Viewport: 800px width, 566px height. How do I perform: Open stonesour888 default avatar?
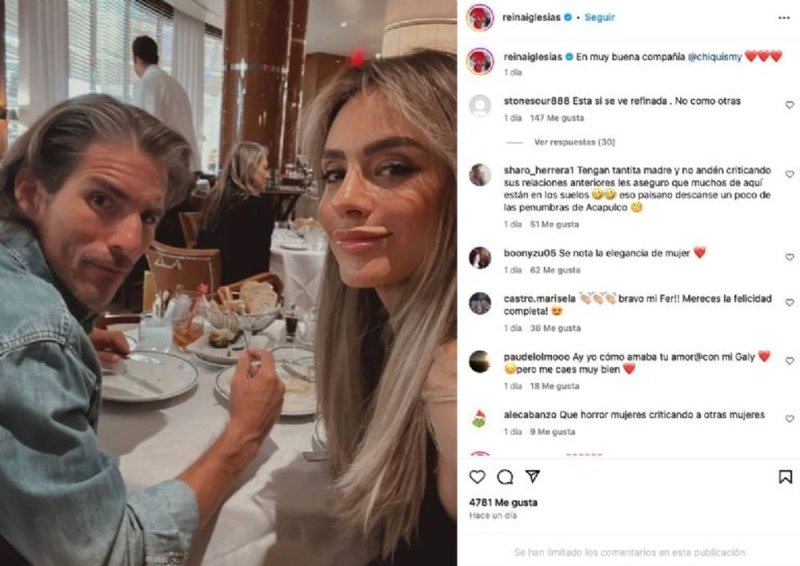click(x=480, y=106)
